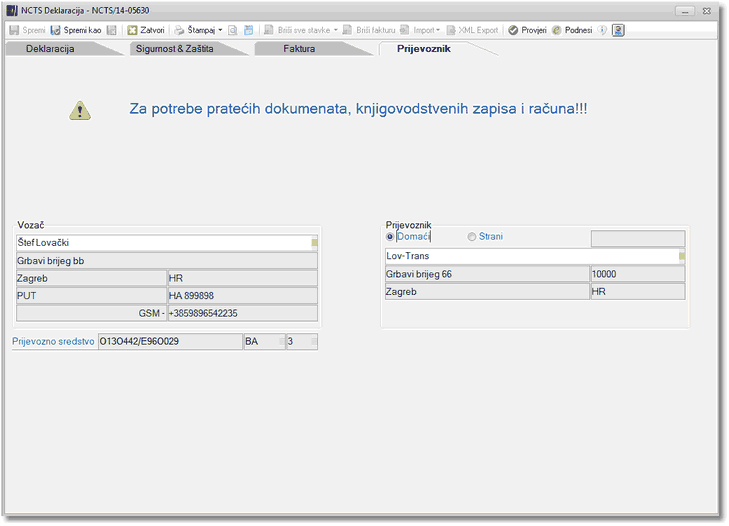Click the Štampaj print button
Viewport: 729px width, 526px height.
[x=195, y=30]
